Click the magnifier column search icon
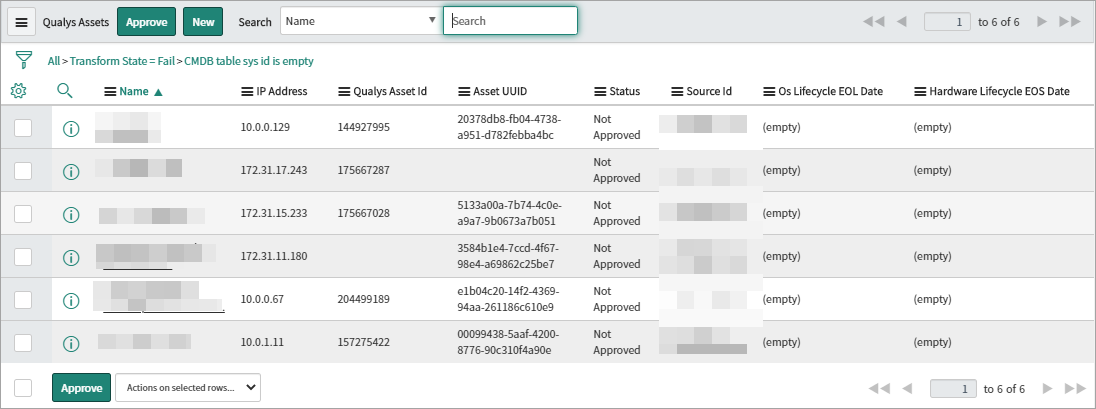 pos(65,91)
